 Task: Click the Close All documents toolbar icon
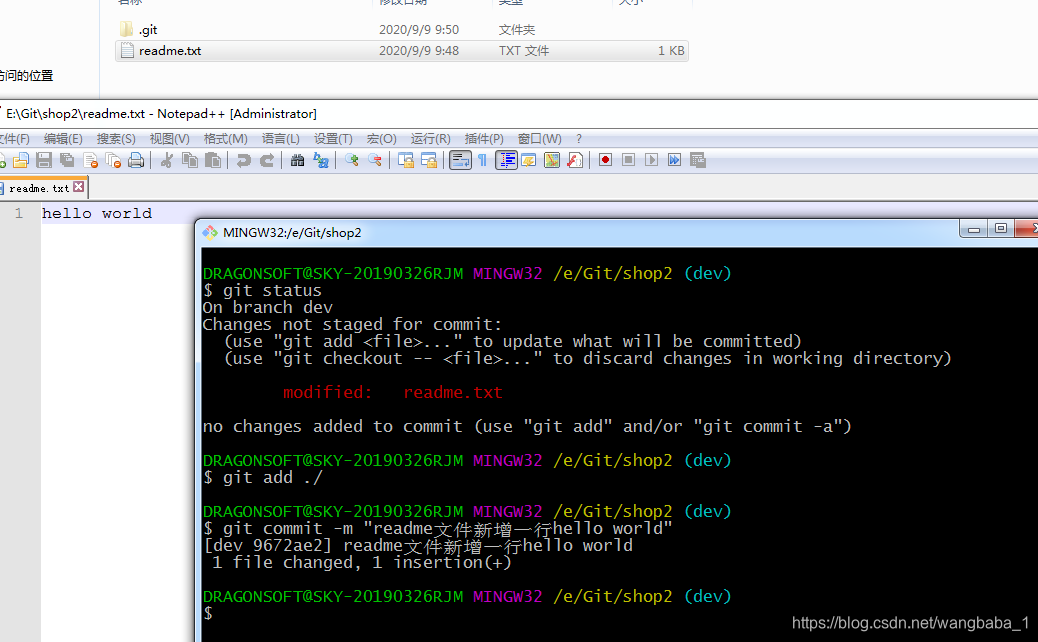114,160
